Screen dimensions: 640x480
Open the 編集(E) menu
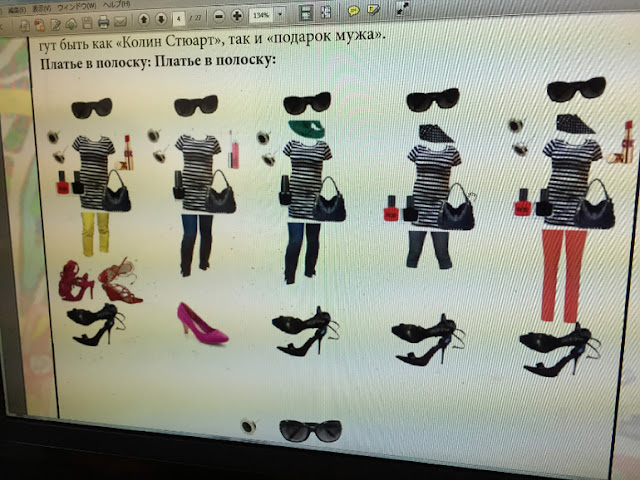(16, 9)
